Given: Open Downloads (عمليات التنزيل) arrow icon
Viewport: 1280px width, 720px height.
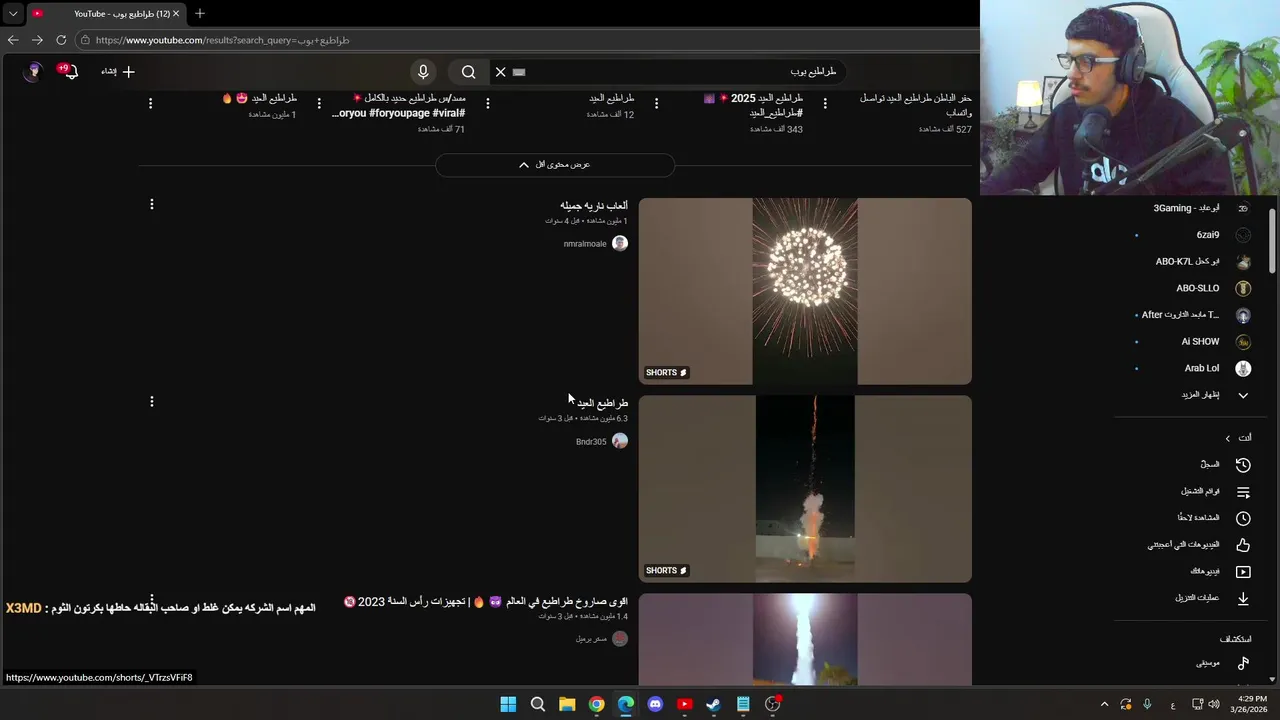Looking at the screenshot, I should 1243,598.
